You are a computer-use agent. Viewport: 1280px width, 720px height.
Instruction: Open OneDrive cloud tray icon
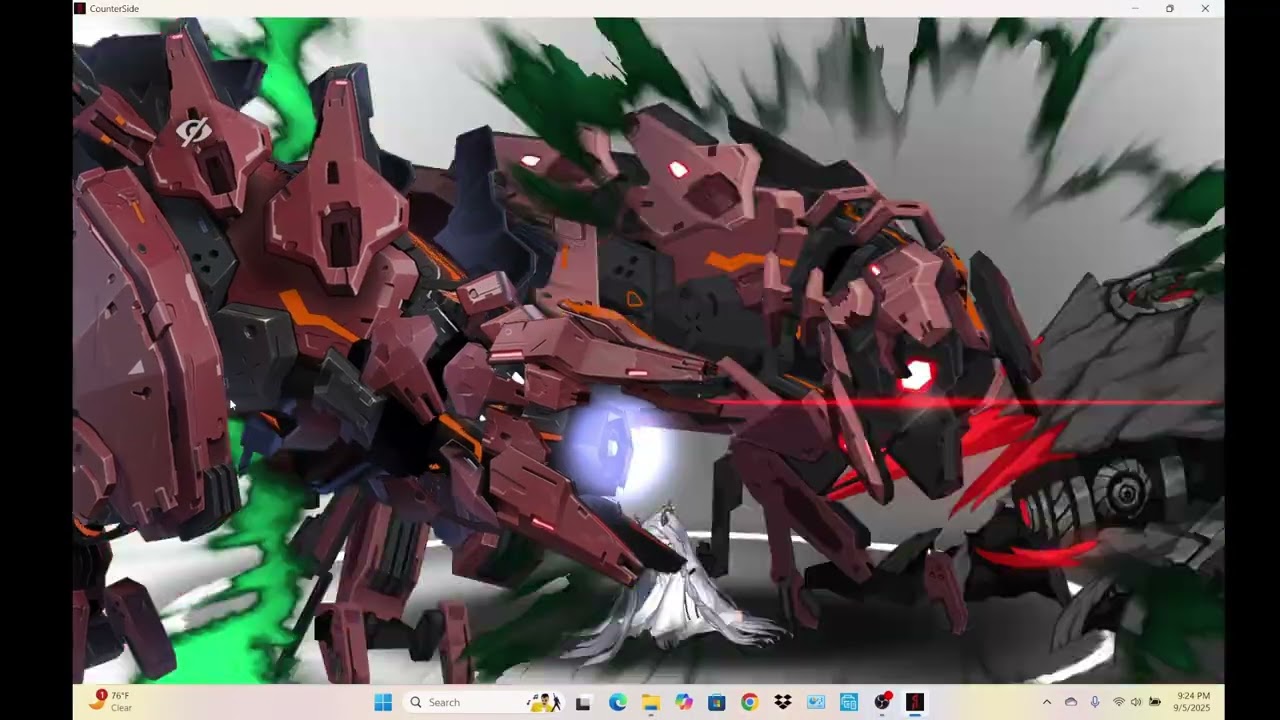tap(1071, 702)
